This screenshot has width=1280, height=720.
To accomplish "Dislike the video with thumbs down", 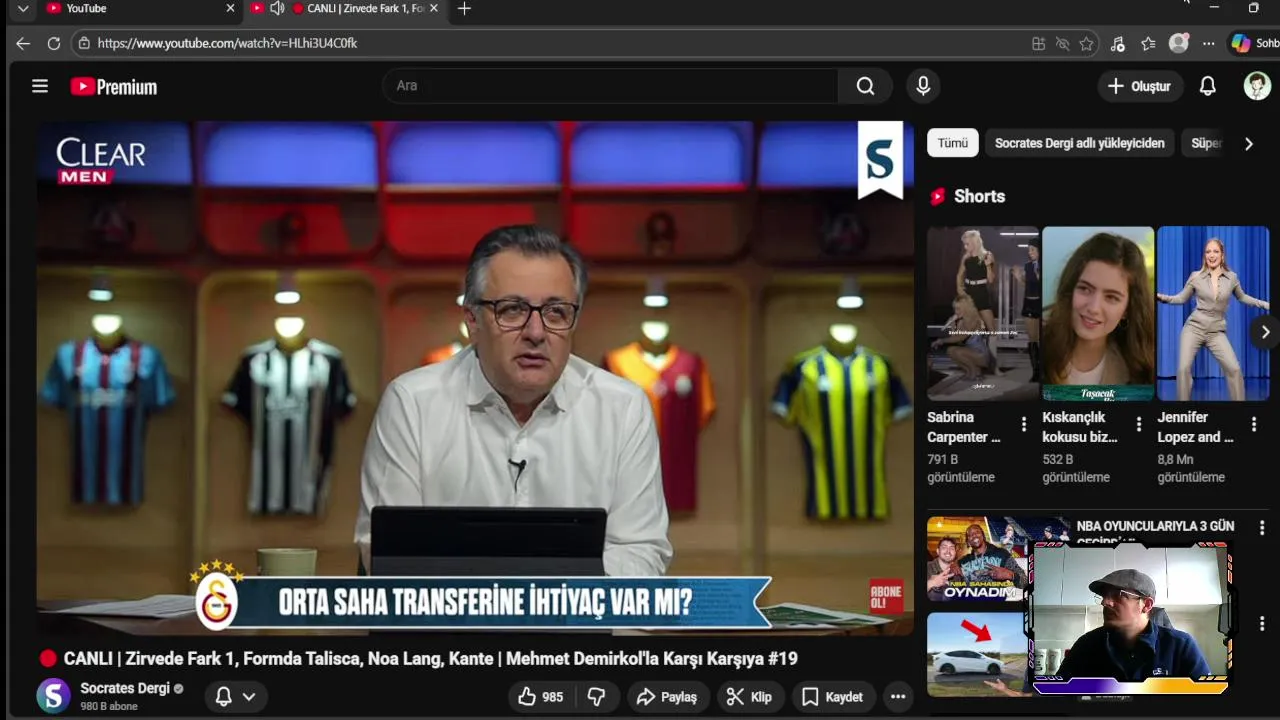I will coord(596,697).
